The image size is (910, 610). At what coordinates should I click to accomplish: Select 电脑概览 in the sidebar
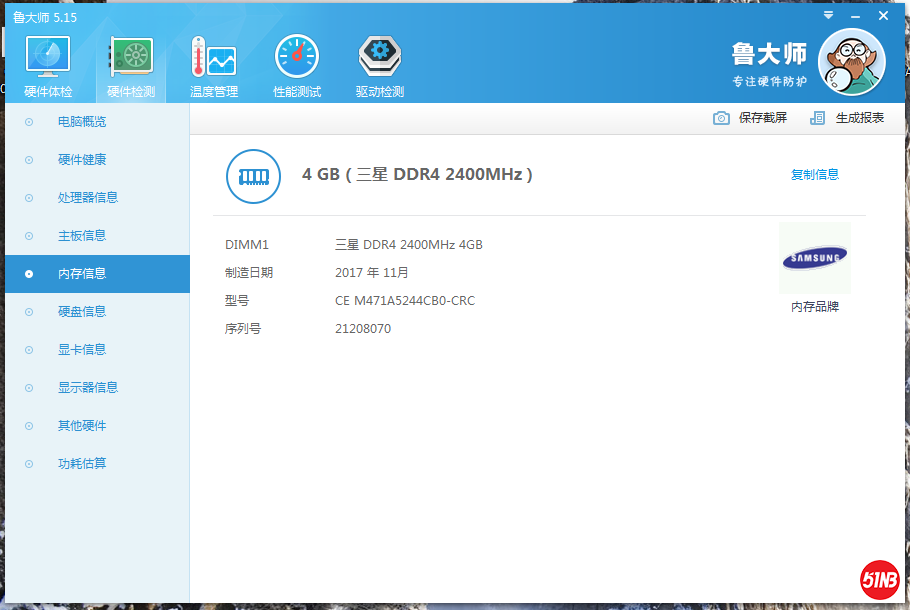[x=82, y=122]
